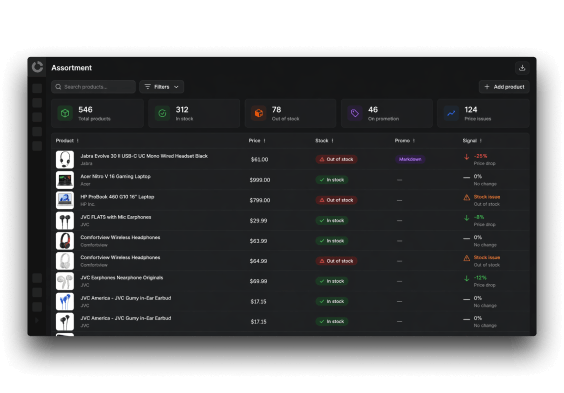Select the On promotion tag icon
This screenshot has height=393, width=564.
355,113
